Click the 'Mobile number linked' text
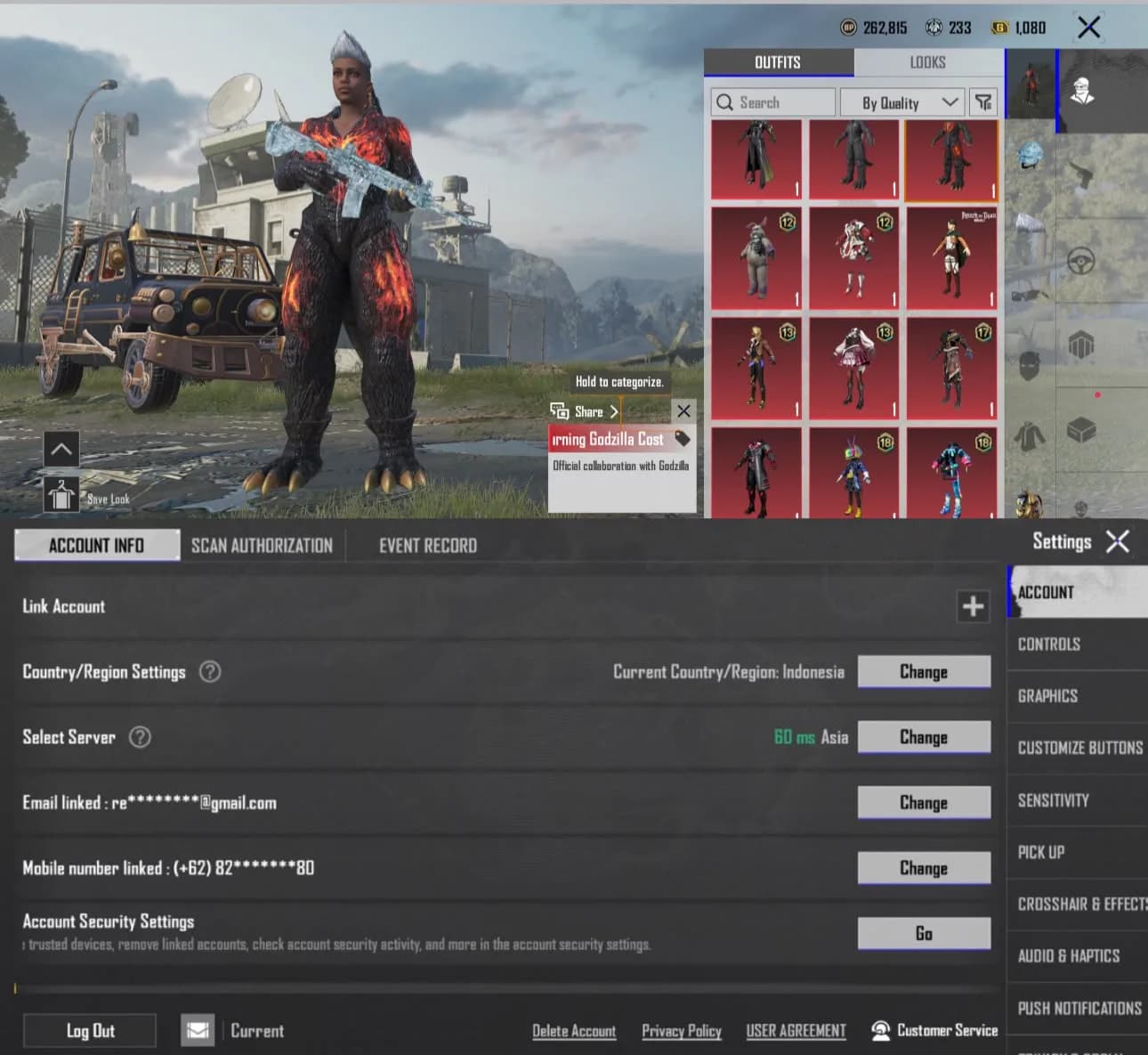1148x1055 pixels. tap(168, 868)
